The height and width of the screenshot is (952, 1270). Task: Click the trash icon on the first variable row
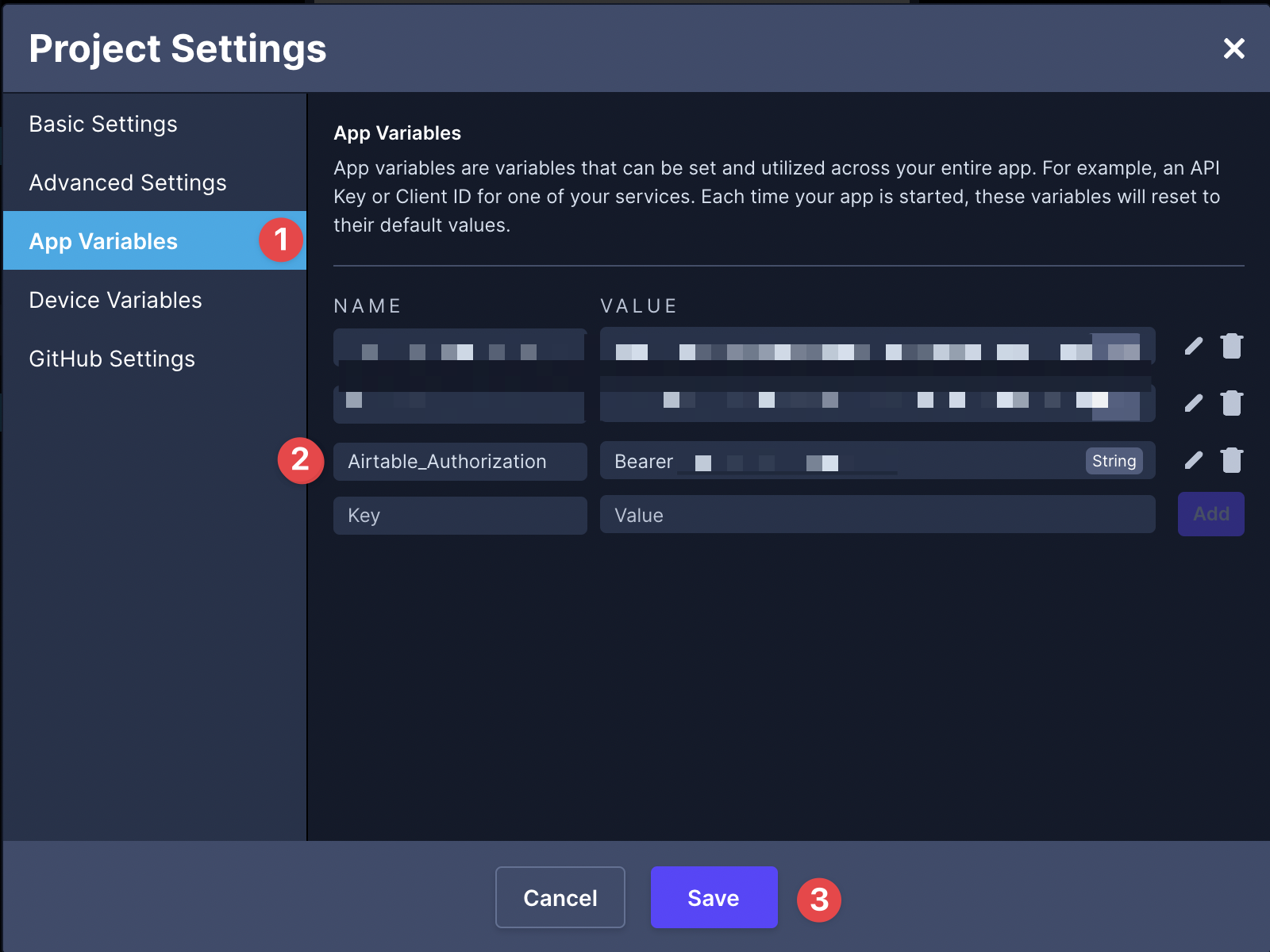[x=1232, y=346]
